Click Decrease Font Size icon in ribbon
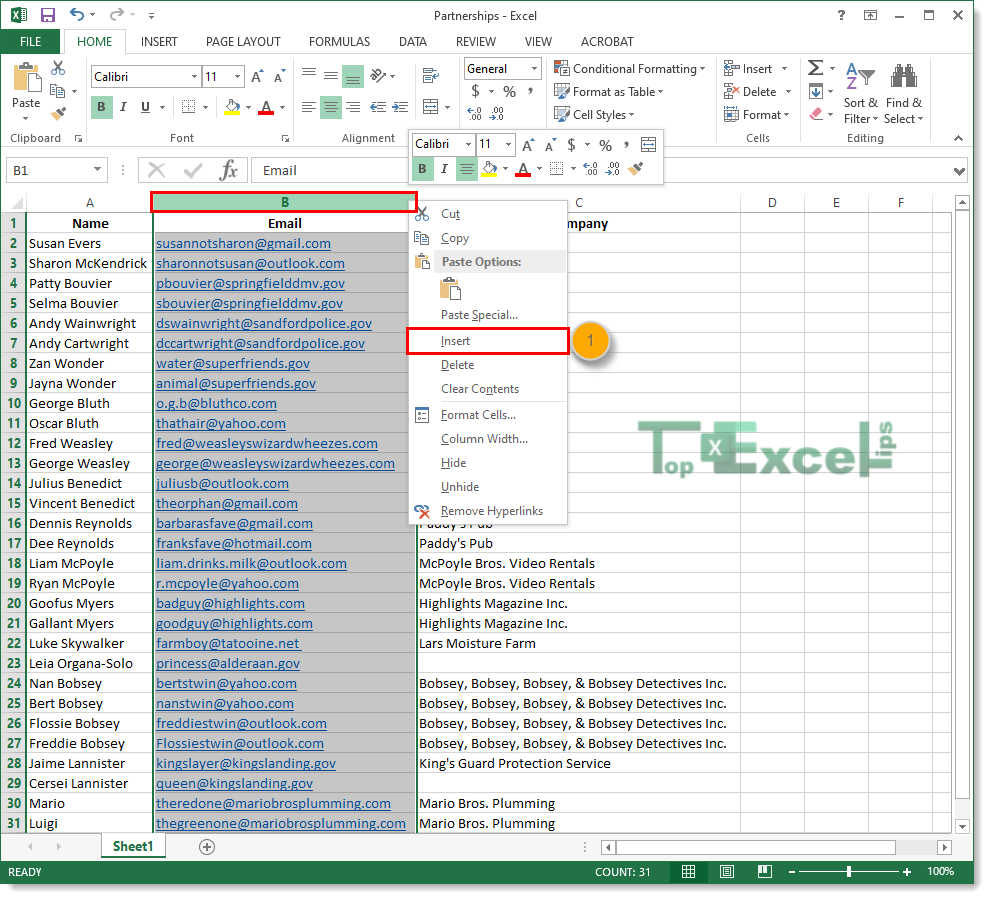The height and width of the screenshot is (899, 989). coord(279,76)
